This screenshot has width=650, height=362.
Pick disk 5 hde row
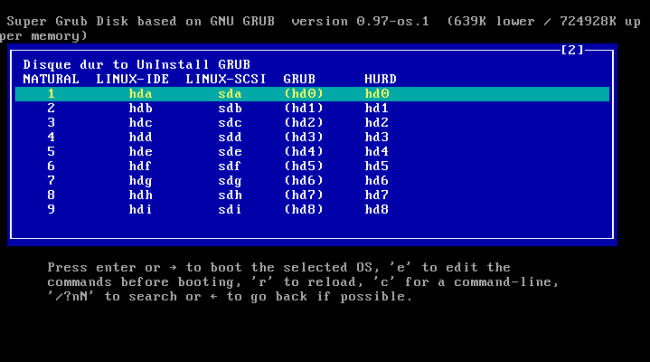[x=312, y=152]
